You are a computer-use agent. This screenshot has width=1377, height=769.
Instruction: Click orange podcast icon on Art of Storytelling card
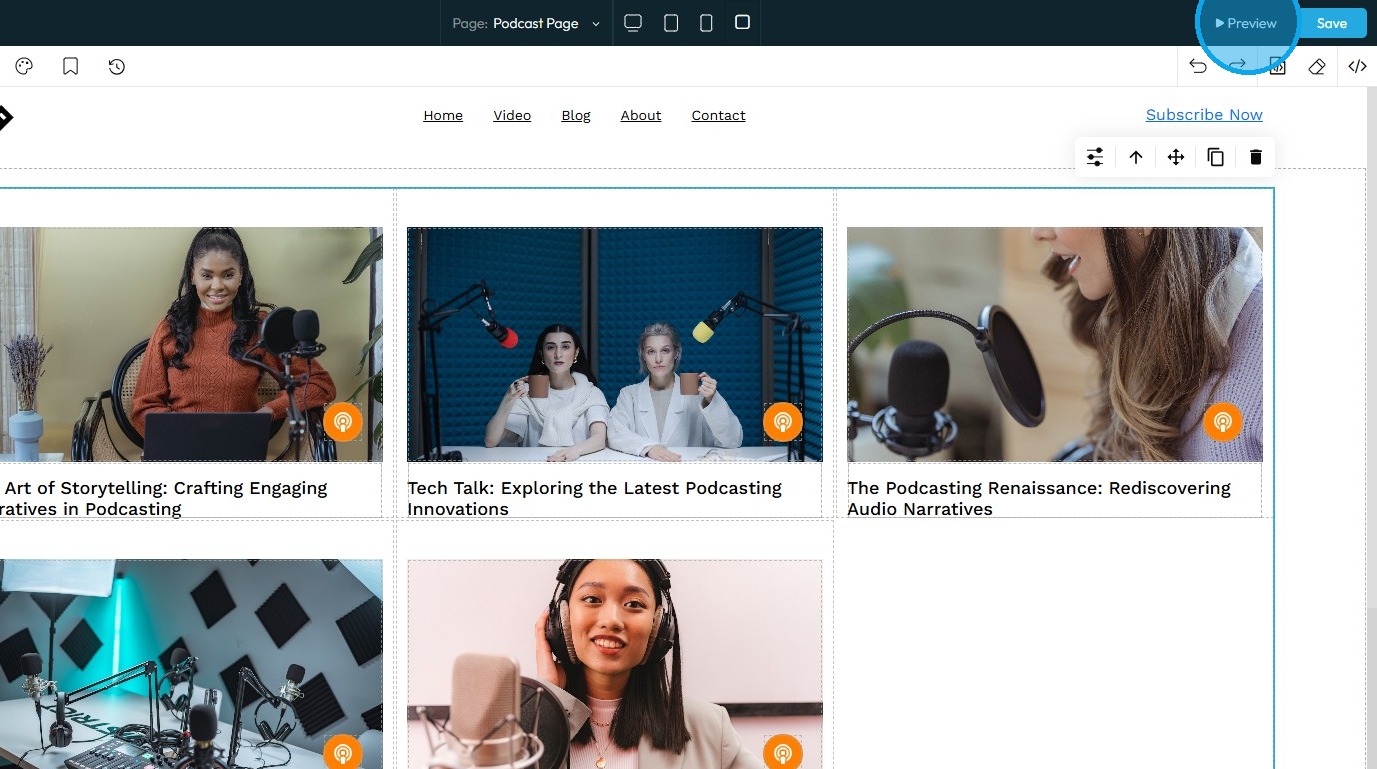[x=343, y=422]
